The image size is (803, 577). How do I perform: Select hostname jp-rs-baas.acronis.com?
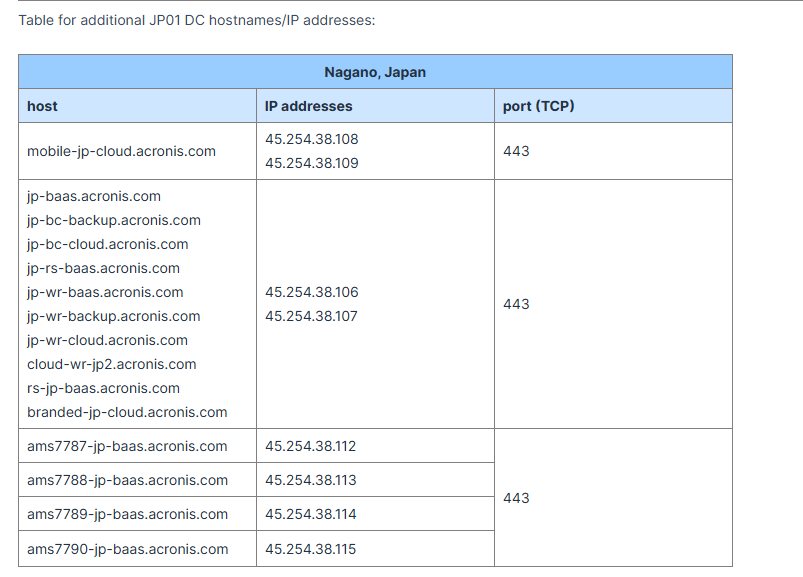(103, 268)
